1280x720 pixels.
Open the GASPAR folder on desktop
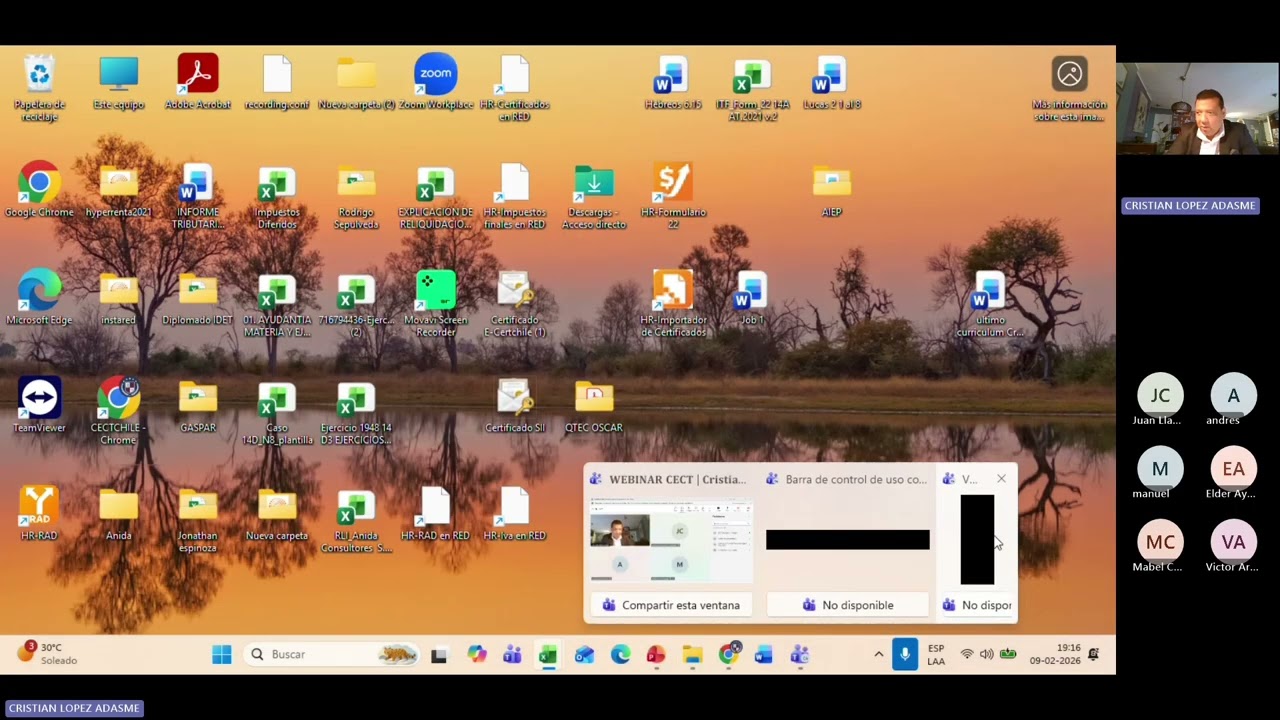[197, 406]
